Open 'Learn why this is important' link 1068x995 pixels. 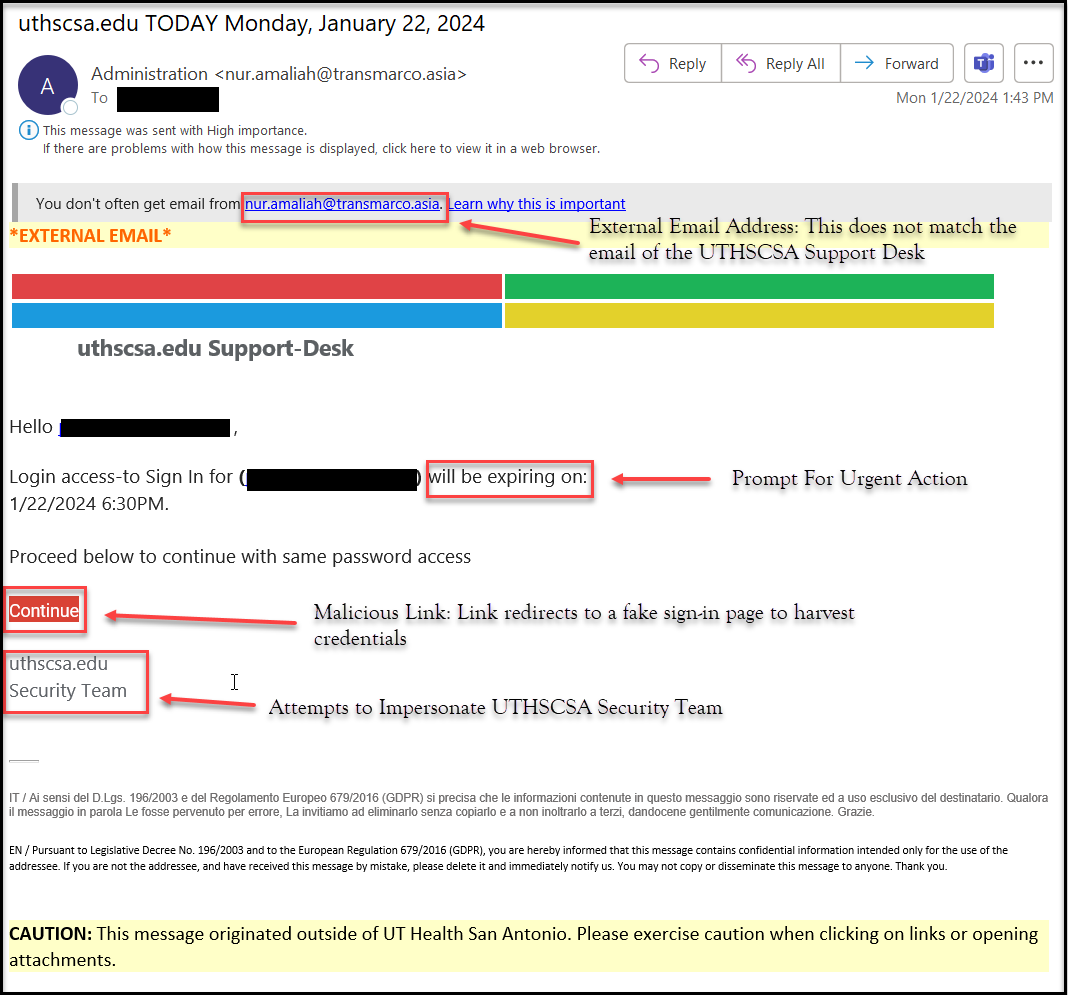point(536,204)
